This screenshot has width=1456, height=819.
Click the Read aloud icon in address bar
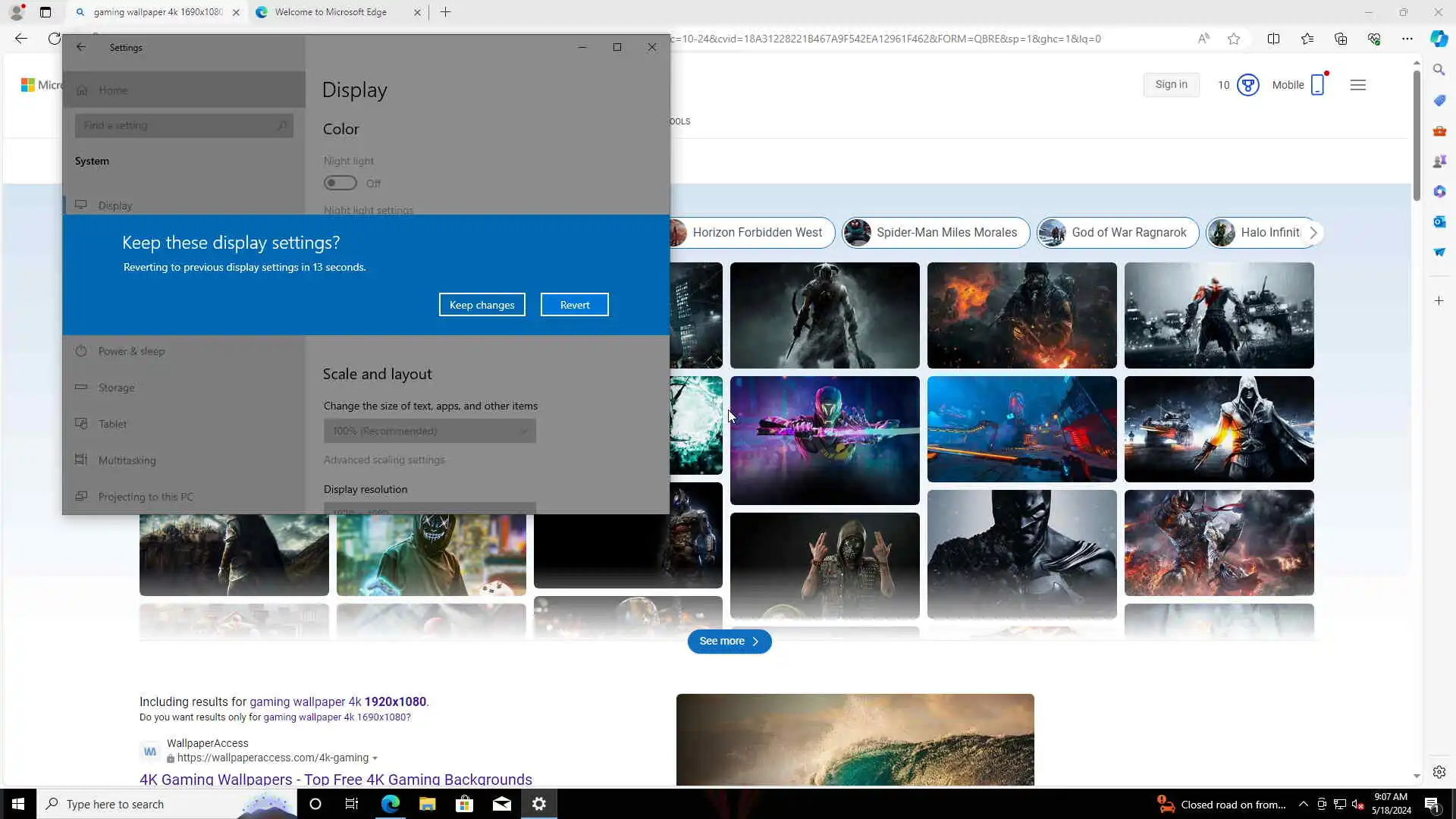click(x=1203, y=39)
